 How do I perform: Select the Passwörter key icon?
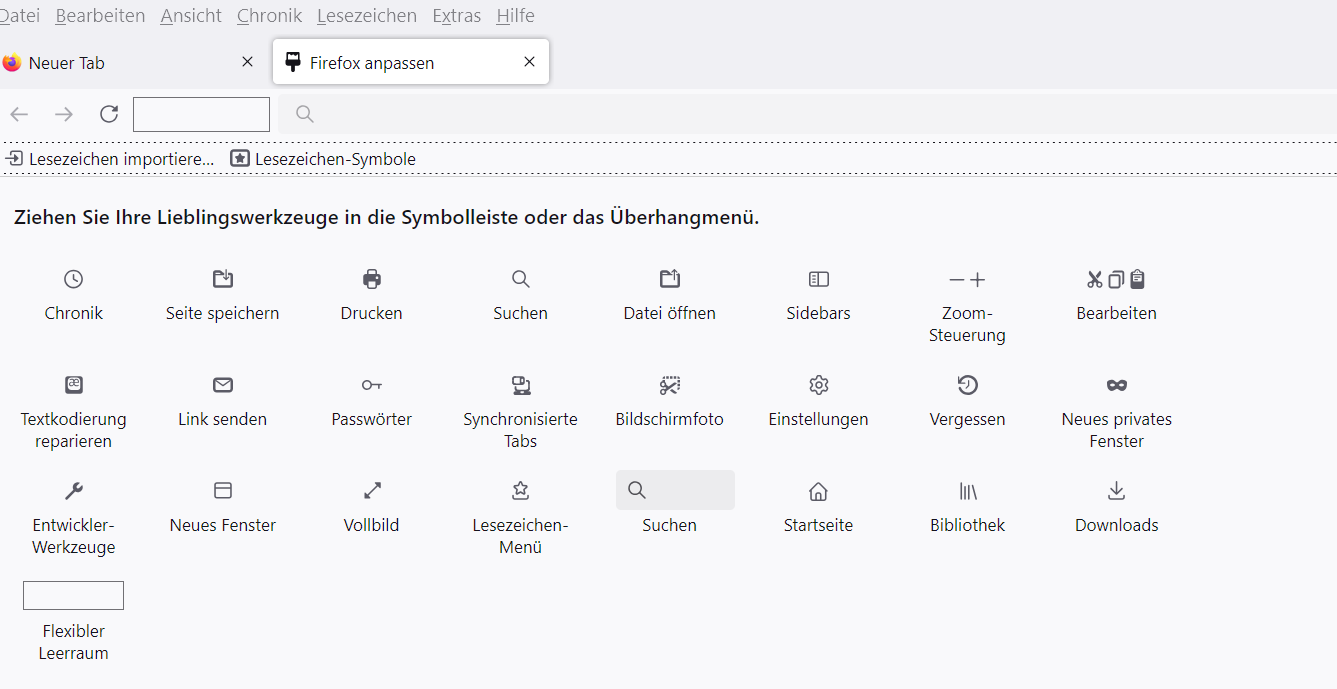click(x=372, y=386)
